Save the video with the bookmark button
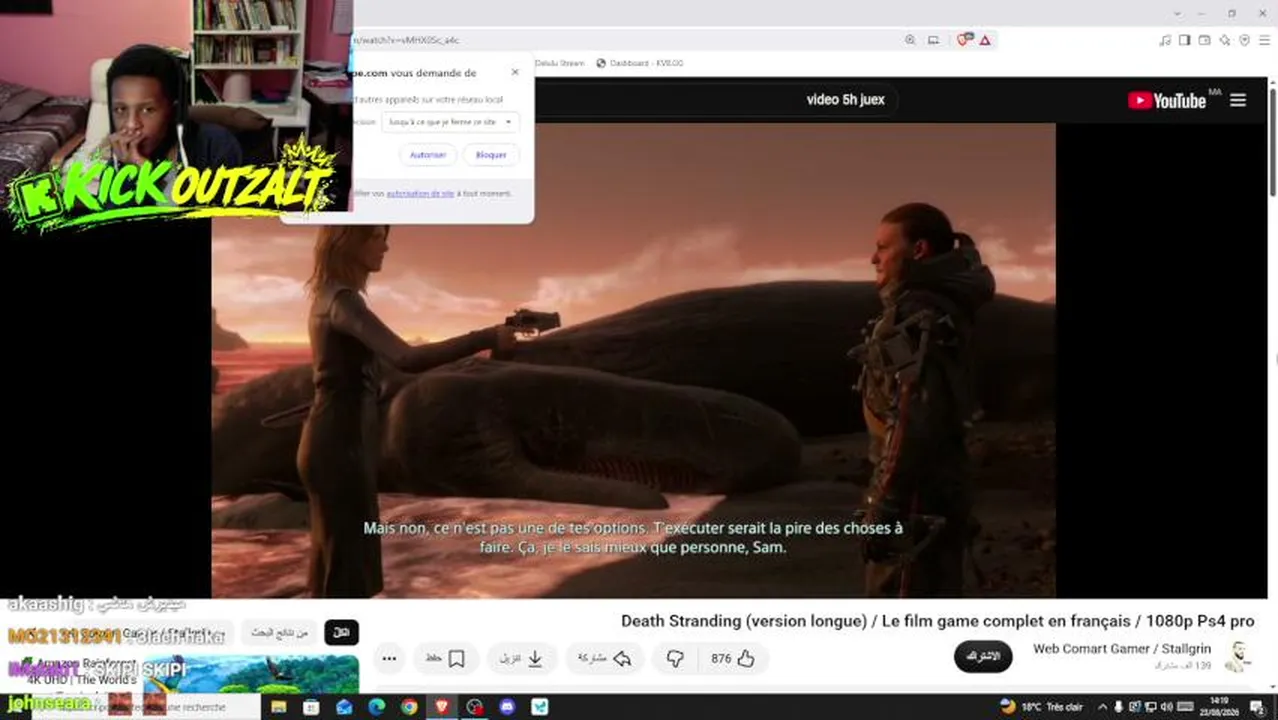 click(x=444, y=658)
